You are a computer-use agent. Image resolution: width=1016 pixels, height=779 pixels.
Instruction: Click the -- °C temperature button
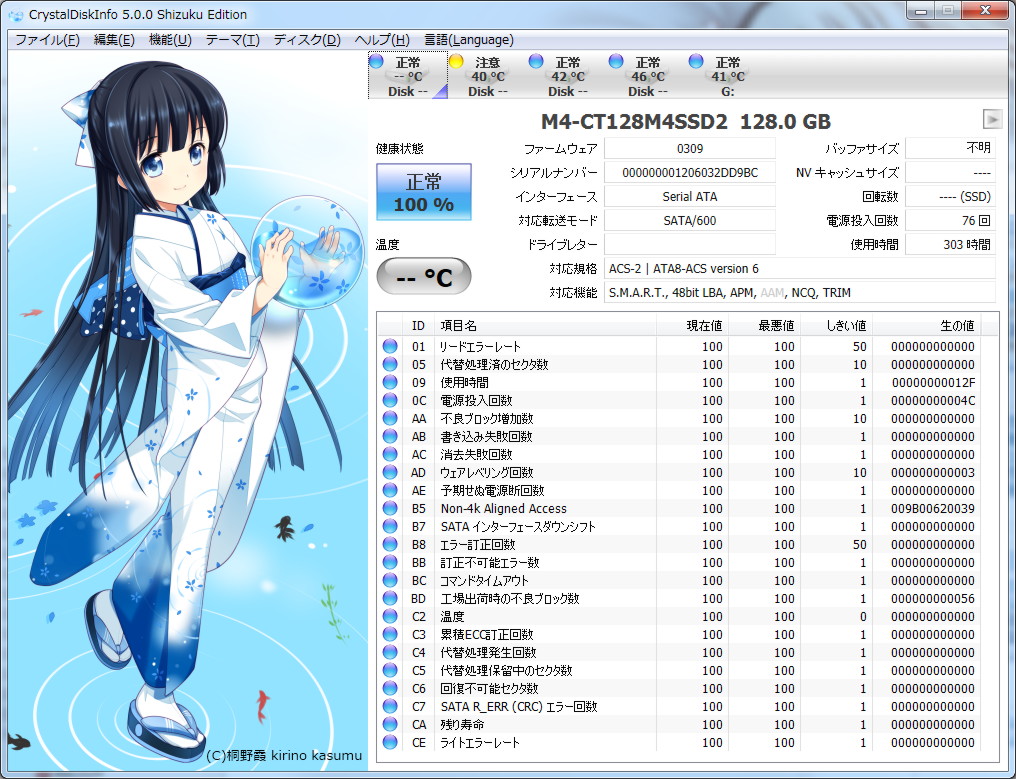point(423,277)
